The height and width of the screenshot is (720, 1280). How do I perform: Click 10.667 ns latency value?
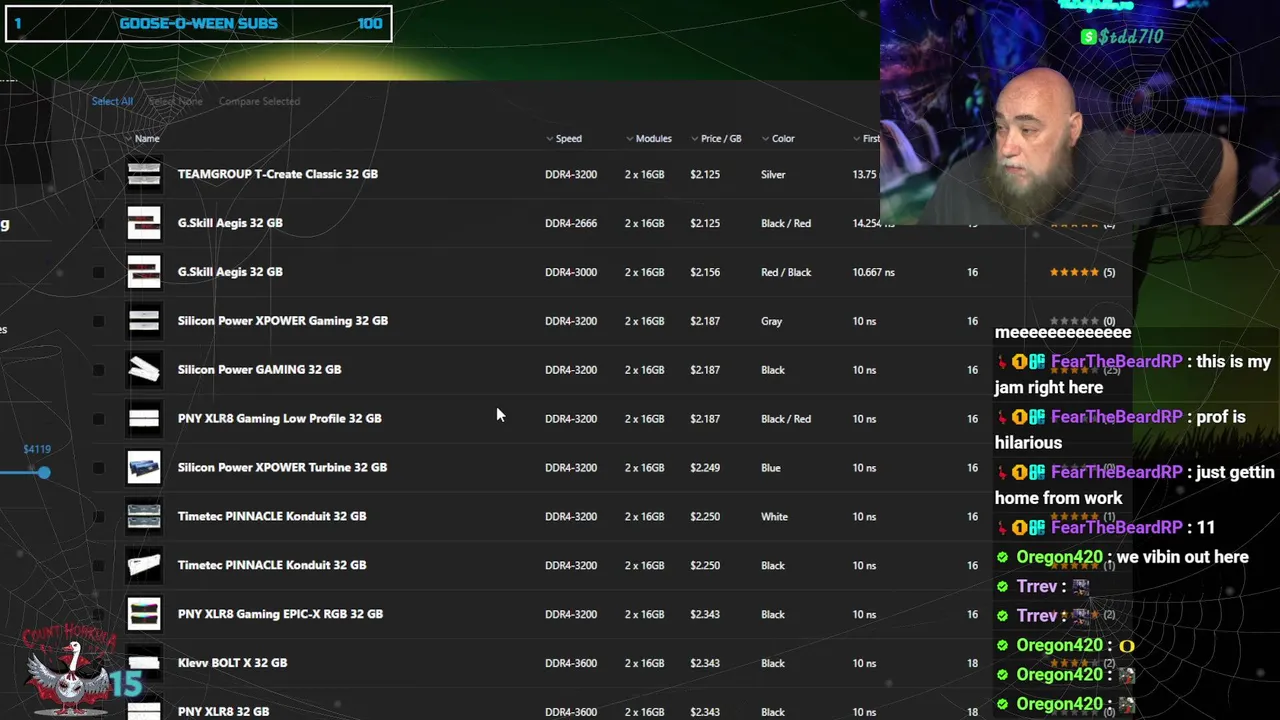[x=874, y=272]
